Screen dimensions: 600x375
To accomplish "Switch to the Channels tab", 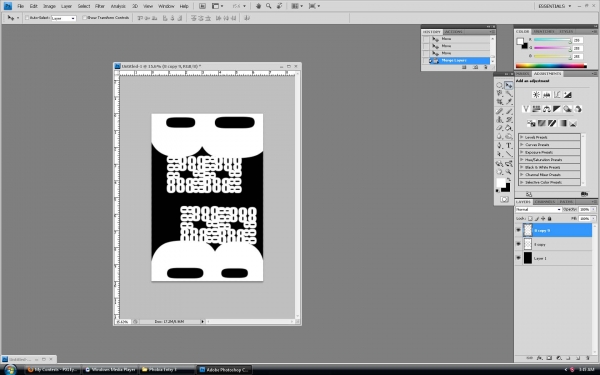I will pos(545,202).
